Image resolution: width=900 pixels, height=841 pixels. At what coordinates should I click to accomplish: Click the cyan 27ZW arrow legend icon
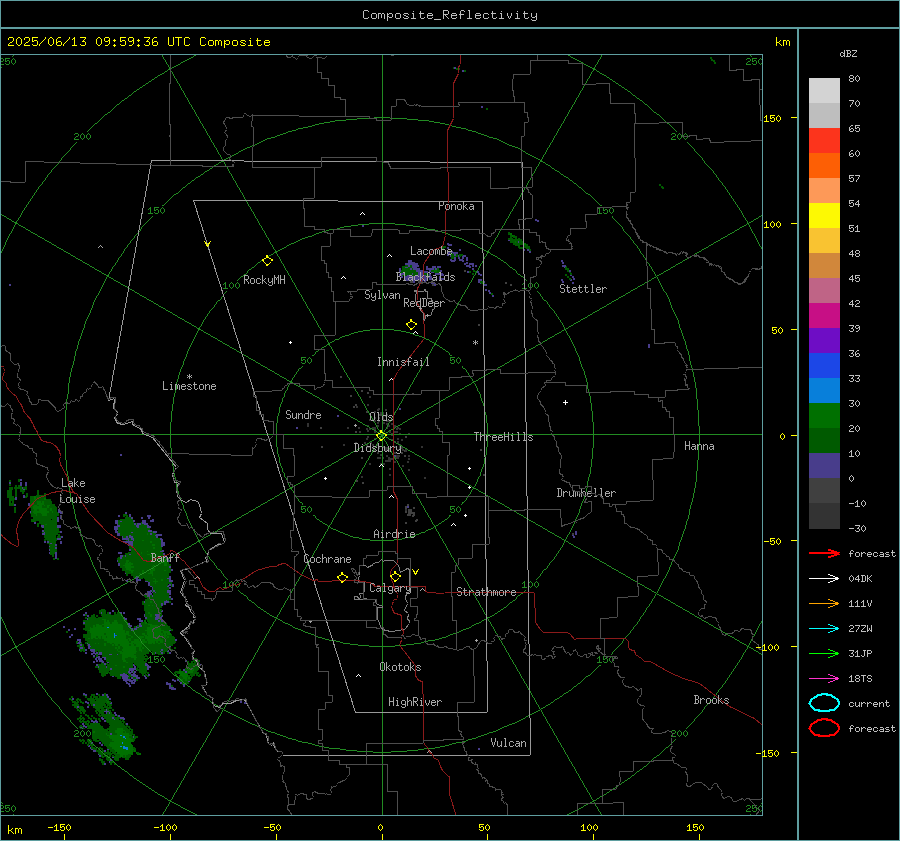coord(824,629)
